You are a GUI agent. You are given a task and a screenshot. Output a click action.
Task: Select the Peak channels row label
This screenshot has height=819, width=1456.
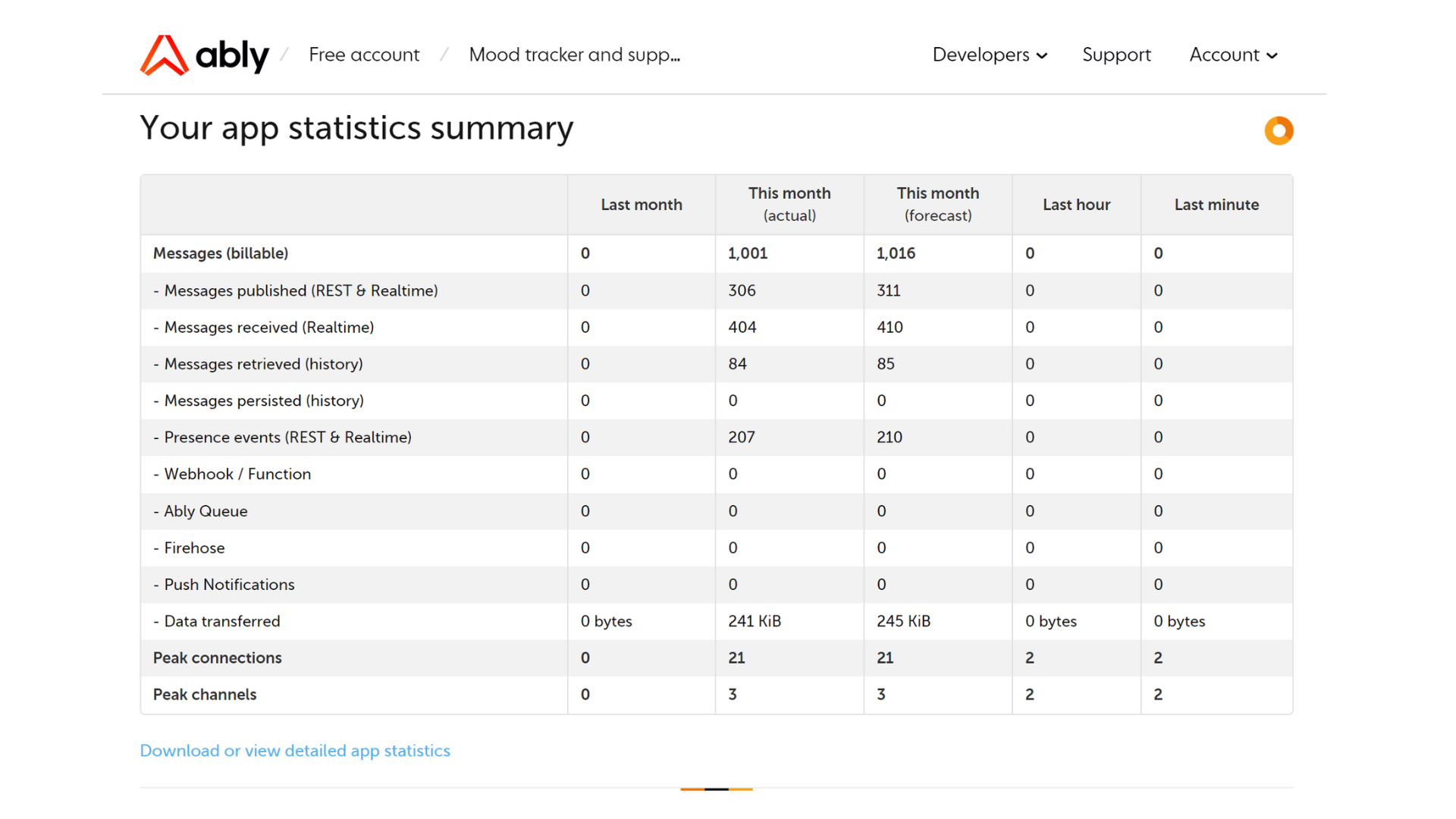[205, 695]
